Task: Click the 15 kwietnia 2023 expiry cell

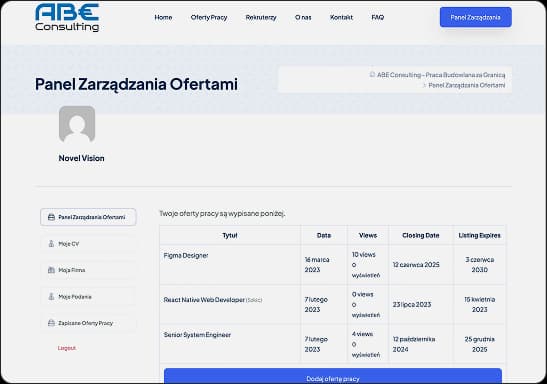Action: point(479,304)
